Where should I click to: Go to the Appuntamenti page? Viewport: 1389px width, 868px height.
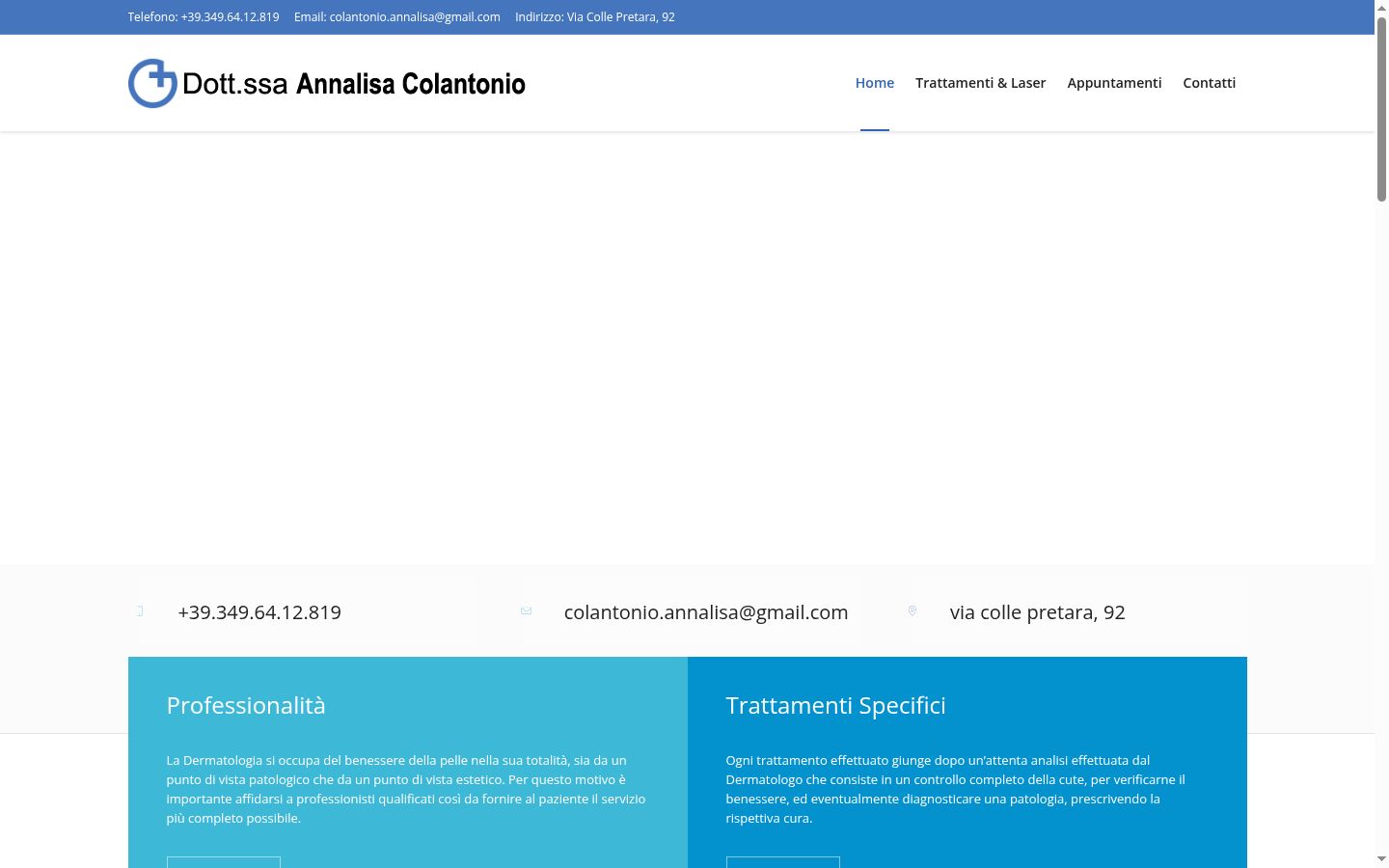pyautogui.click(x=1114, y=83)
